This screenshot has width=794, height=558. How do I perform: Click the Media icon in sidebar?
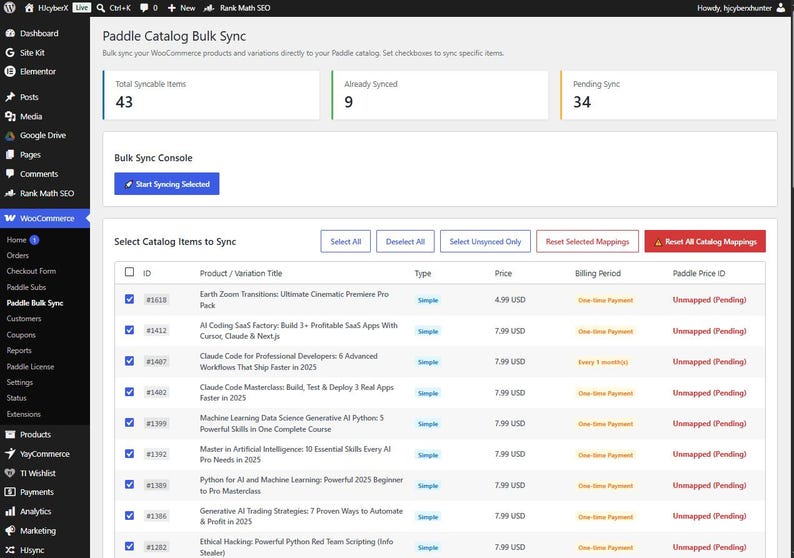[x=10, y=116]
